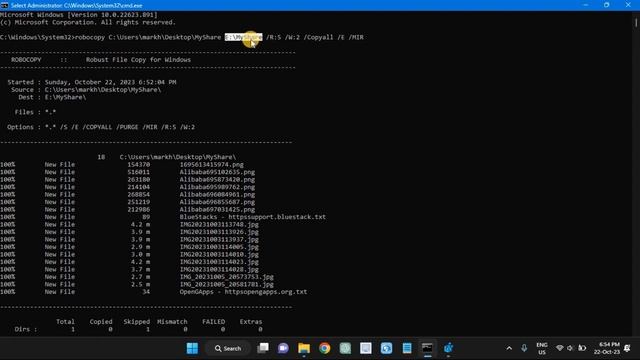Click file name IMG20231003114005.jpg
The height and width of the screenshot is (360, 640).
pos(219,247)
